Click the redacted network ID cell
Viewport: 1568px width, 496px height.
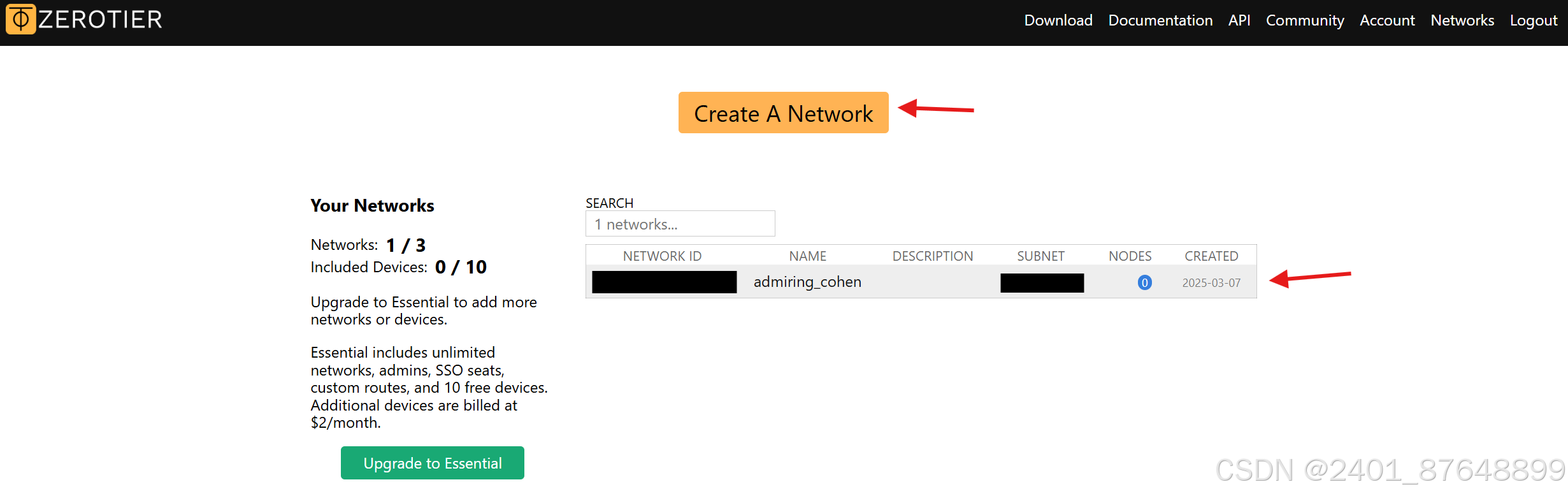coord(664,282)
